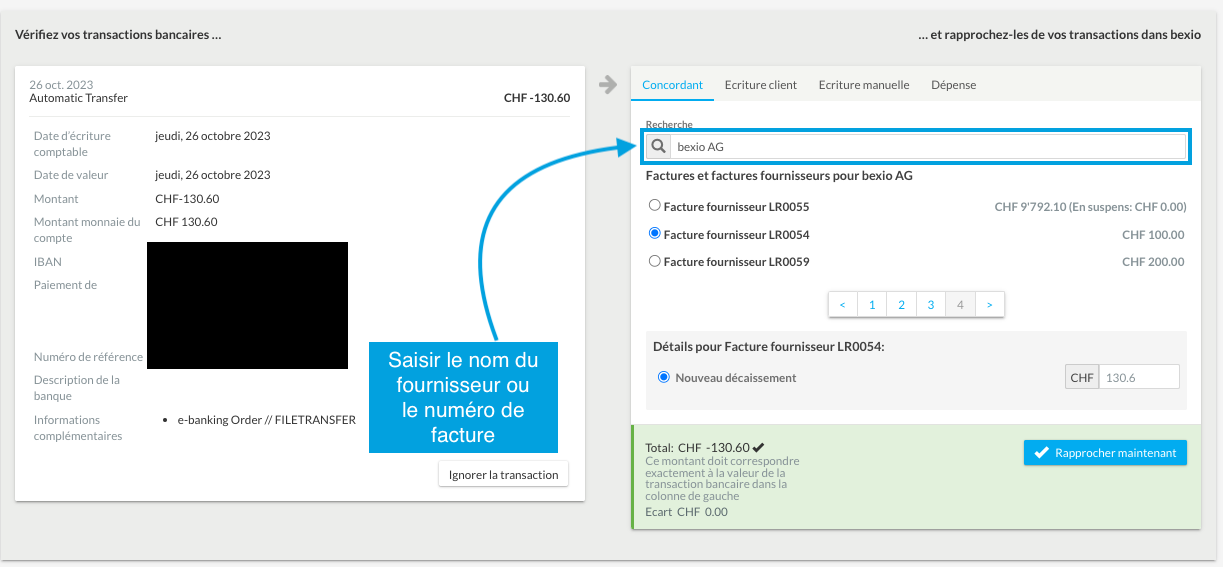Click the Ecart CHF 0.00 text

[x=687, y=511]
